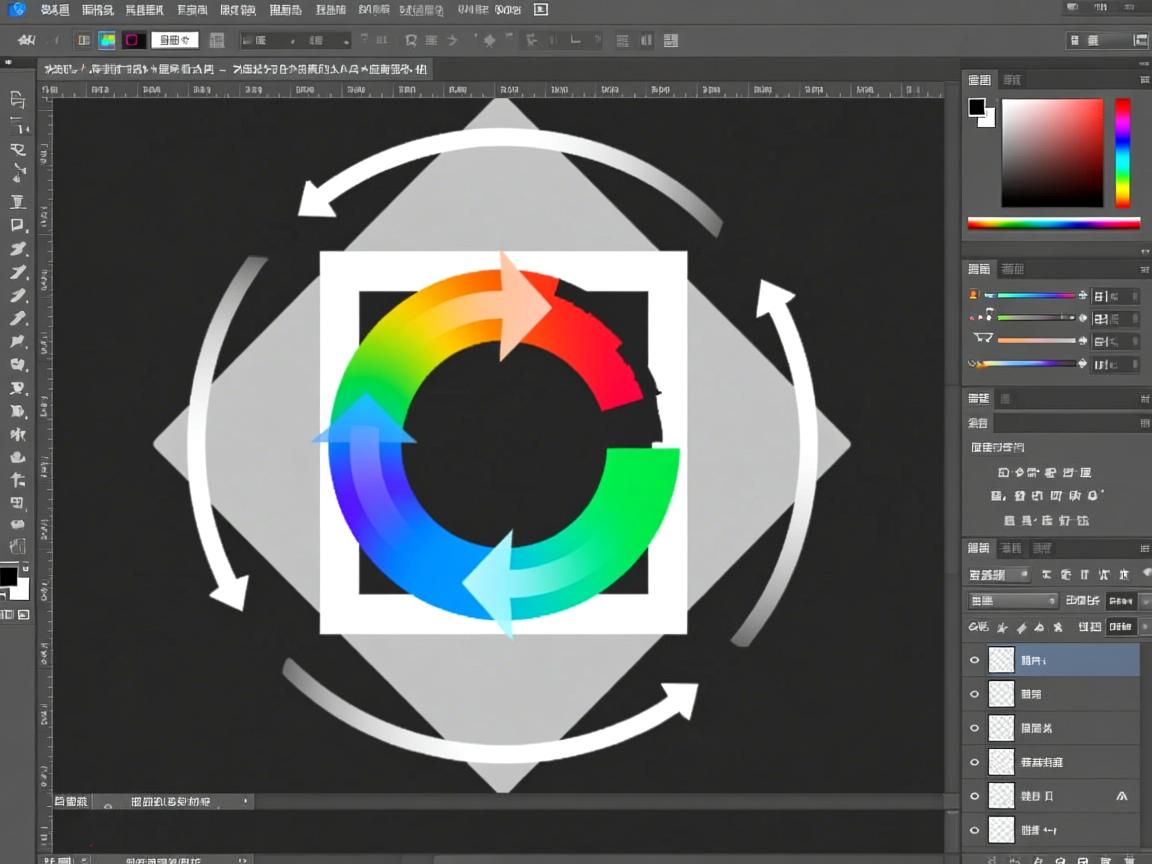Image resolution: width=1152 pixels, height=864 pixels.
Task: Switch to the inactive tab in color panel
Action: 1012,80
